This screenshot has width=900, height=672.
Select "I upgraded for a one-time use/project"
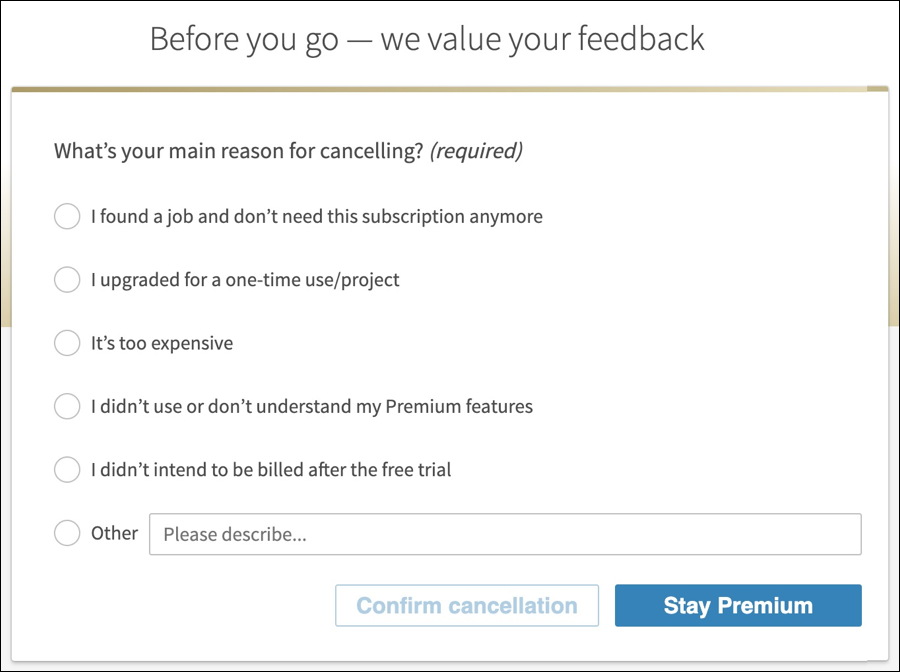coord(67,280)
